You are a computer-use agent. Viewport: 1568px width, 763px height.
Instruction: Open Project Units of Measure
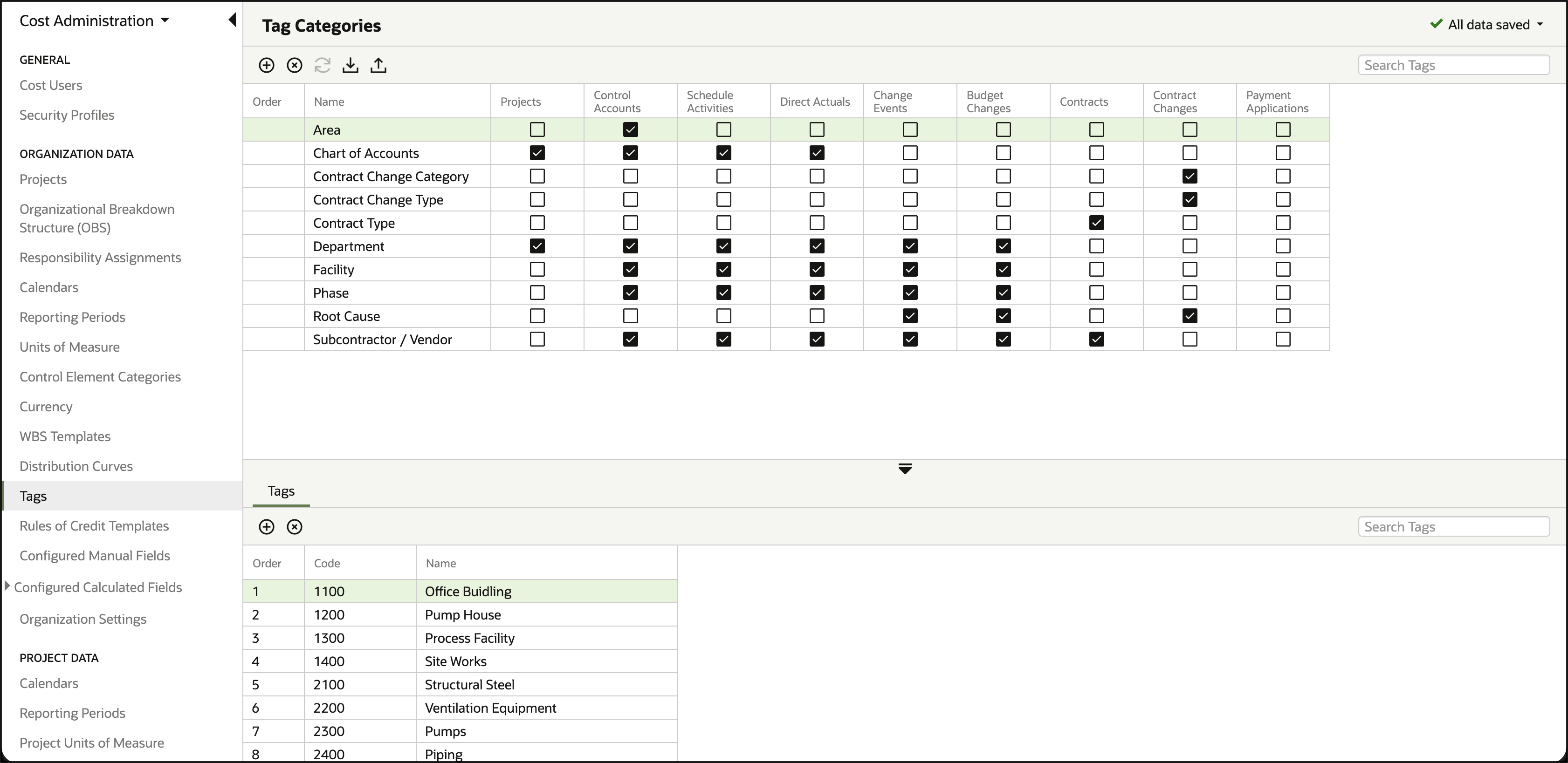tap(92, 743)
